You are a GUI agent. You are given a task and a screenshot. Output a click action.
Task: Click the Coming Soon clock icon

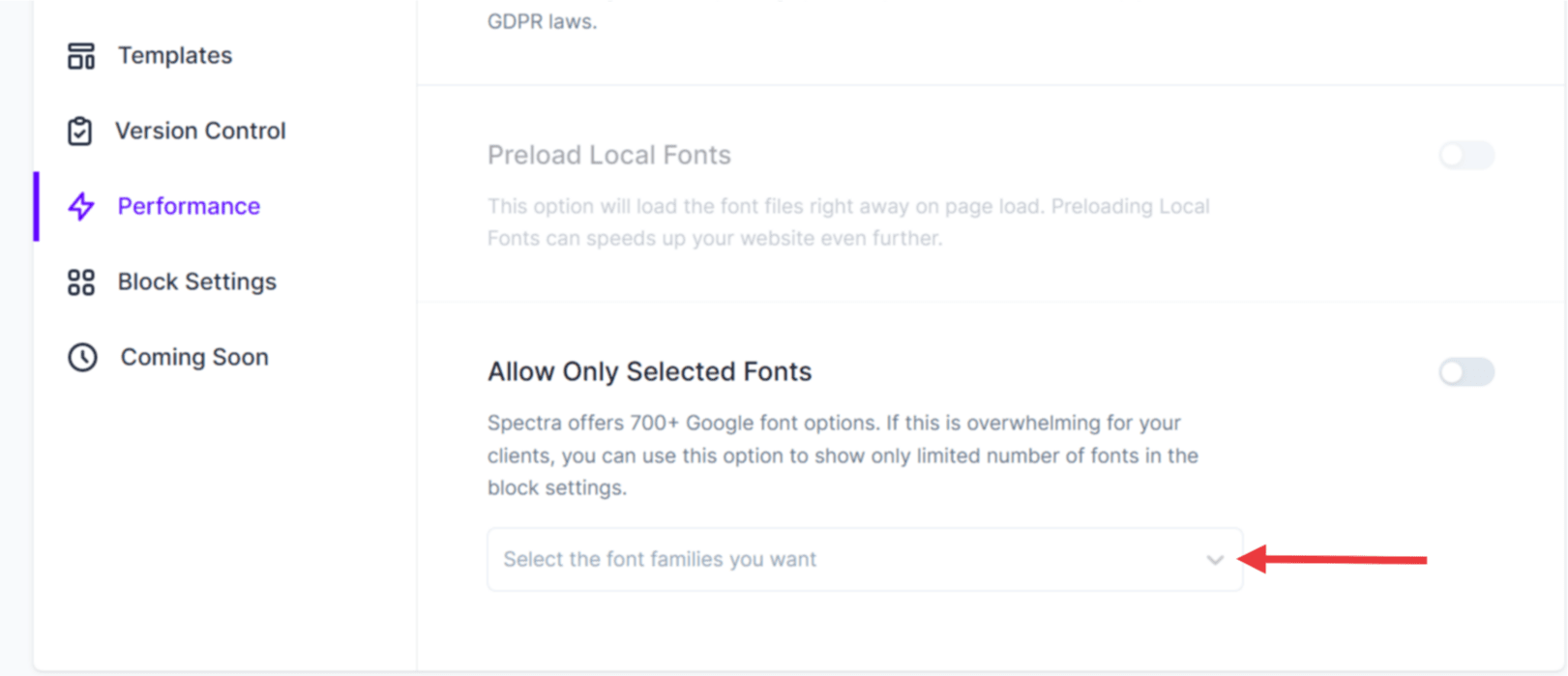[82, 357]
